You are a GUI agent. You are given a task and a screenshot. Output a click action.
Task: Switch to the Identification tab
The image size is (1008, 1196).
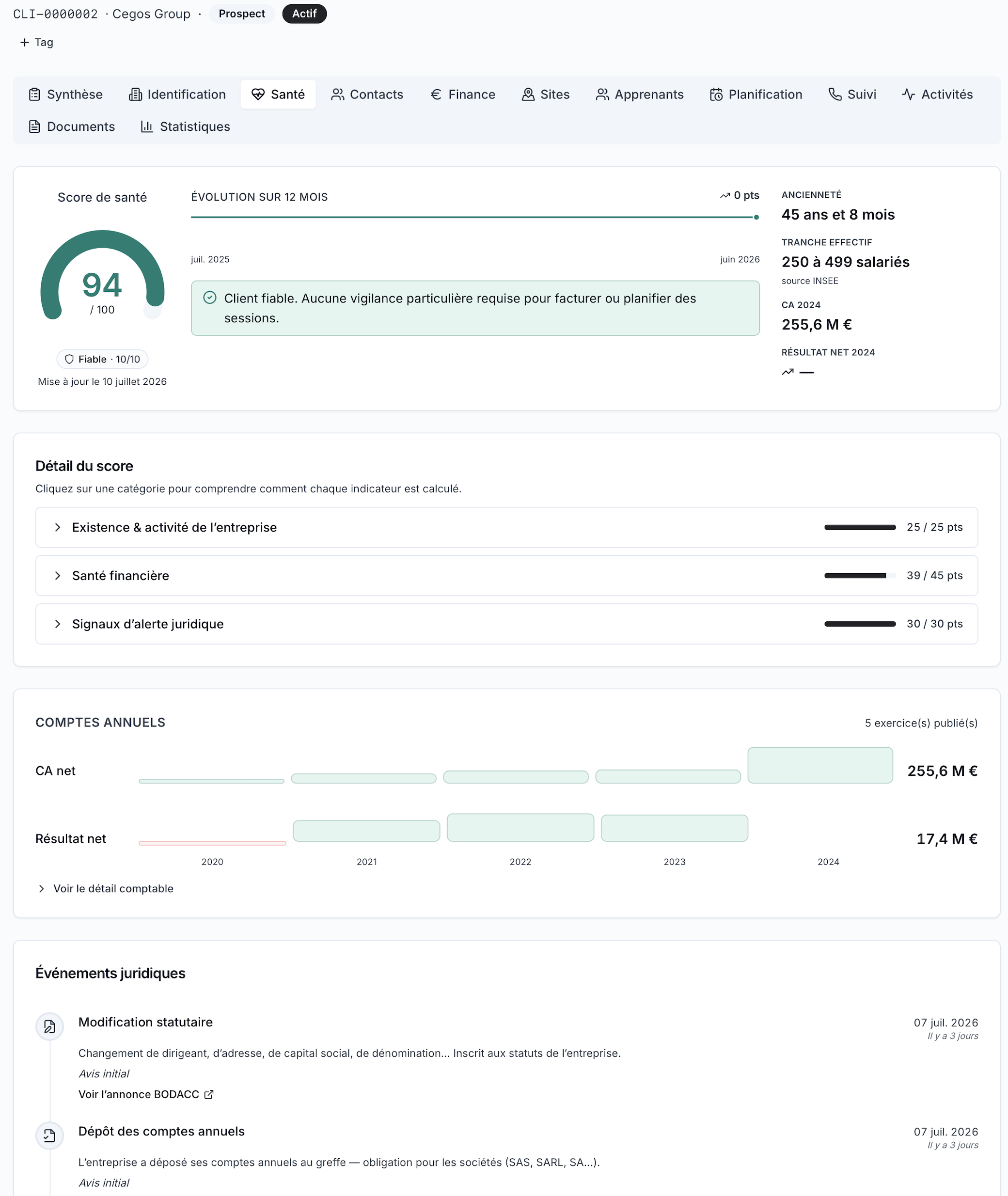pos(178,94)
